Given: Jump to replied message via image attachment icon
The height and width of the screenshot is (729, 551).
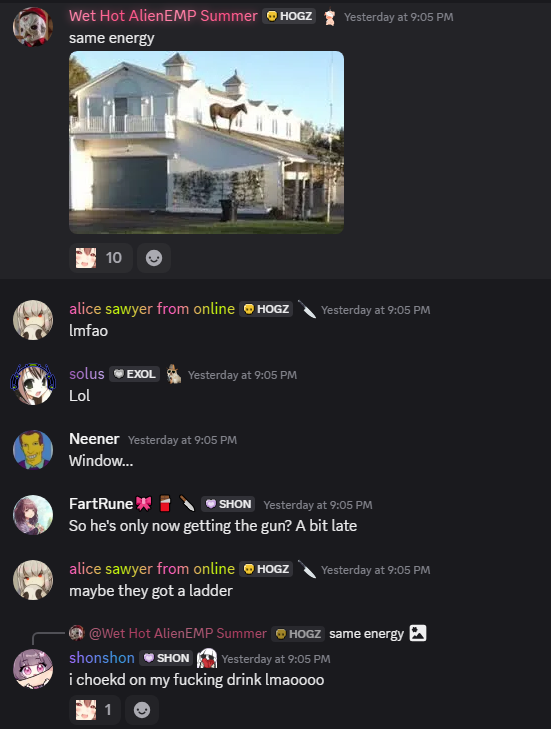Looking at the screenshot, I should [418, 633].
